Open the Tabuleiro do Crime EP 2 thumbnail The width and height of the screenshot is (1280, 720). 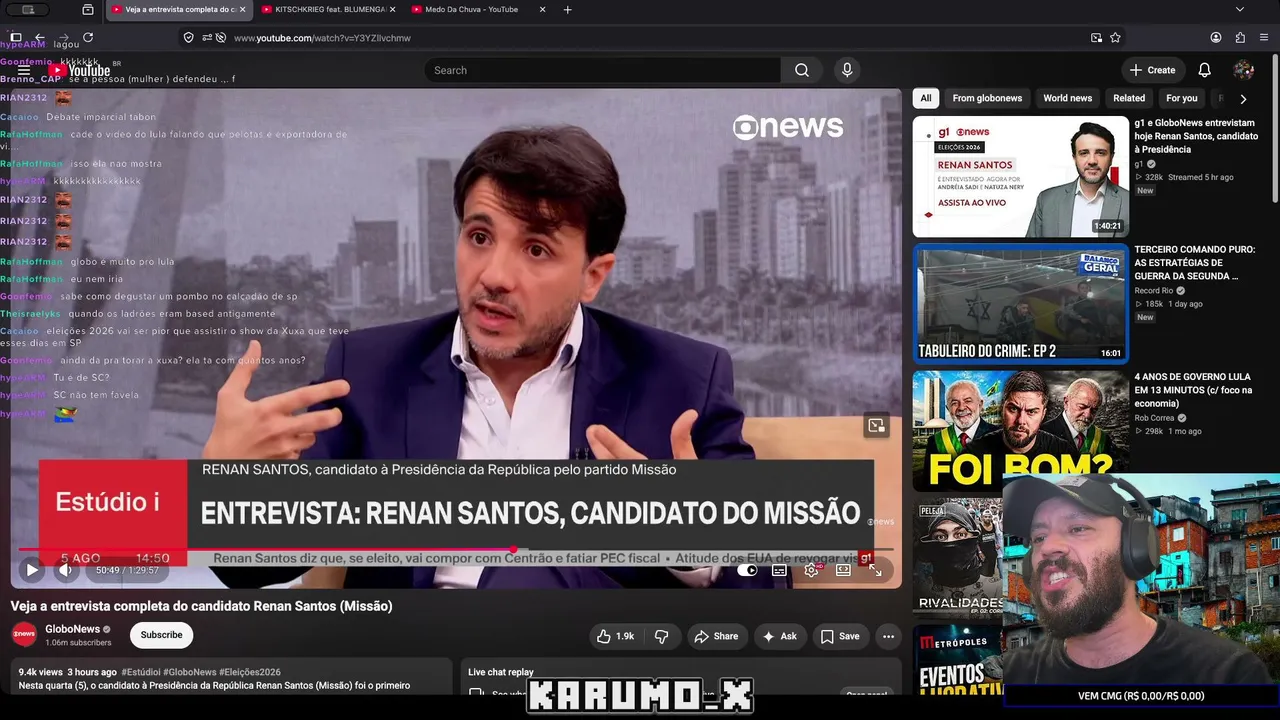(1020, 304)
